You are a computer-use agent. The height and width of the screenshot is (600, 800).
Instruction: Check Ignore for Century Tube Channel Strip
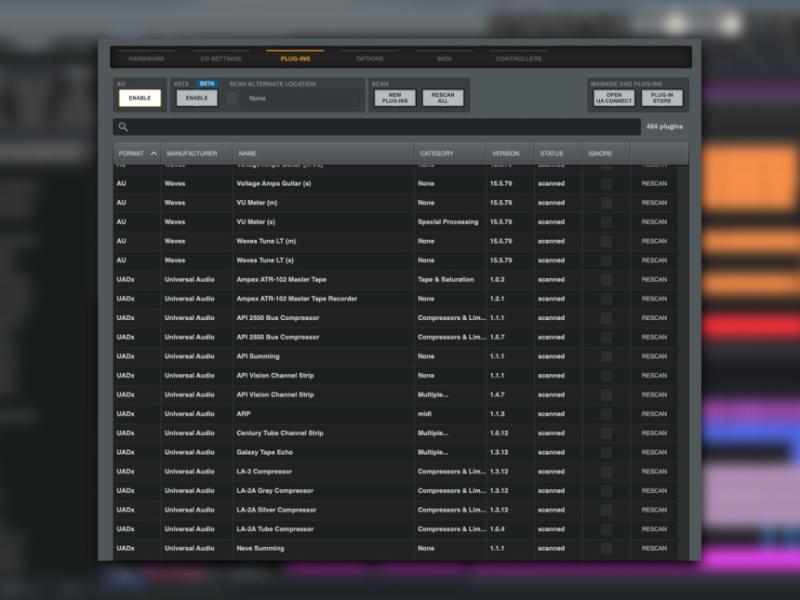606,433
